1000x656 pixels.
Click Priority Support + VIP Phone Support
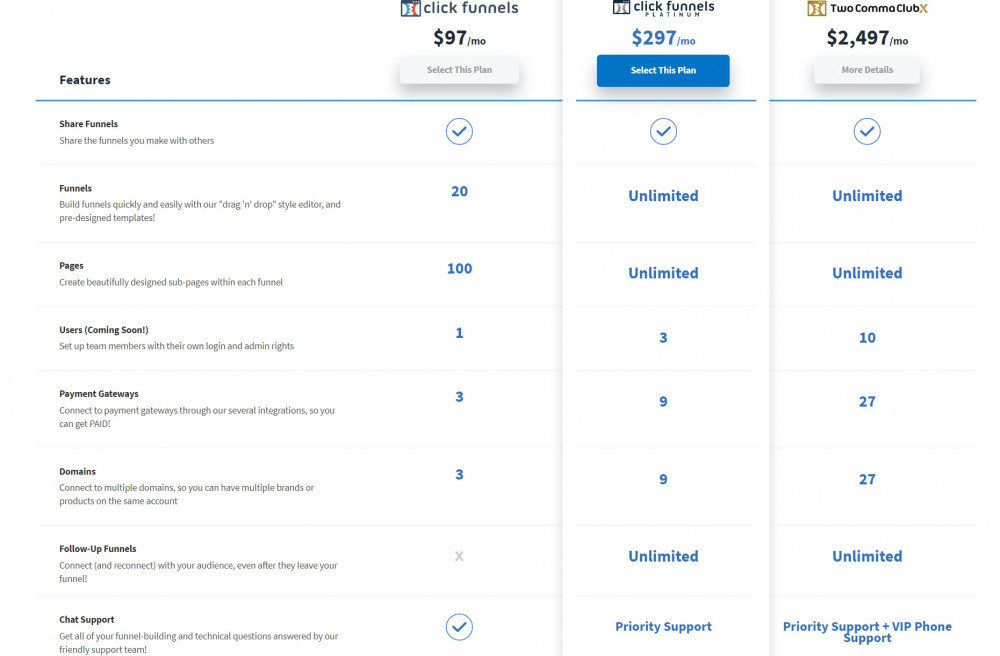tap(867, 632)
